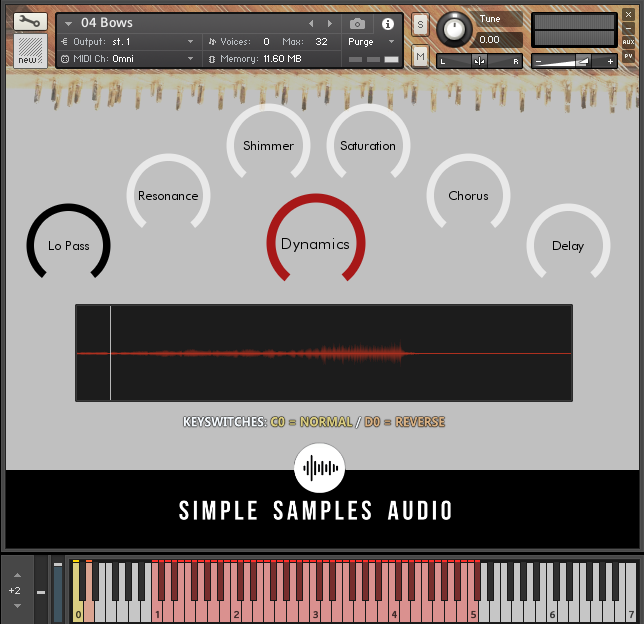Click the red key labeled 3
This screenshot has width=644, height=624.
(315, 612)
